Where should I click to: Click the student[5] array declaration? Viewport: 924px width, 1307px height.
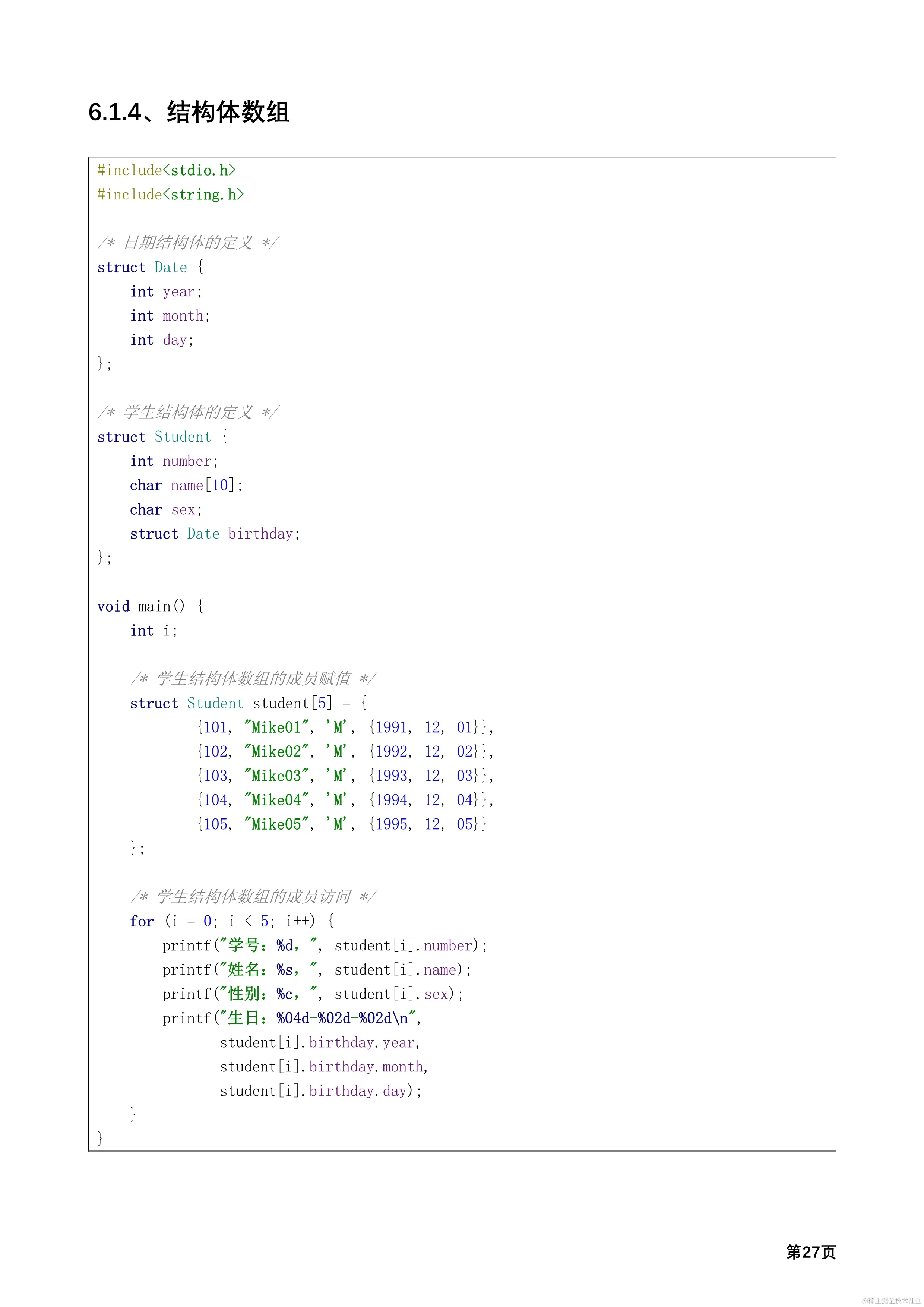tap(248, 703)
